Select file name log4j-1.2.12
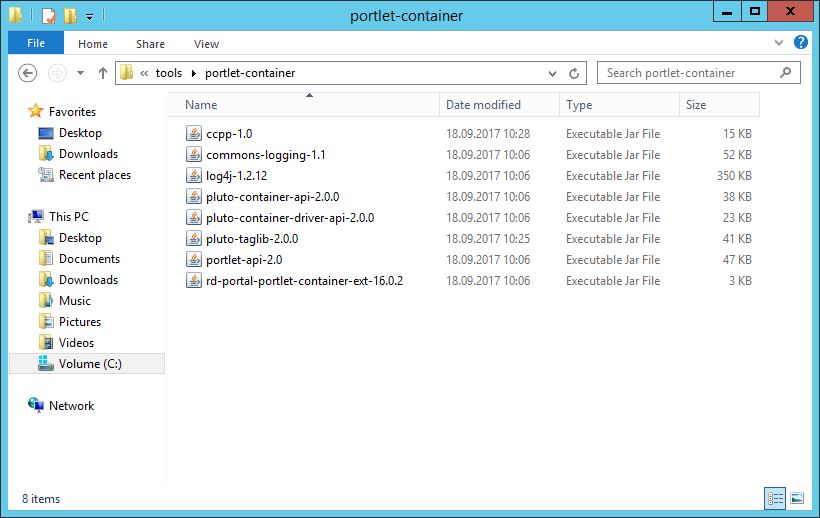Viewport: 820px width, 518px height. click(x=236, y=176)
